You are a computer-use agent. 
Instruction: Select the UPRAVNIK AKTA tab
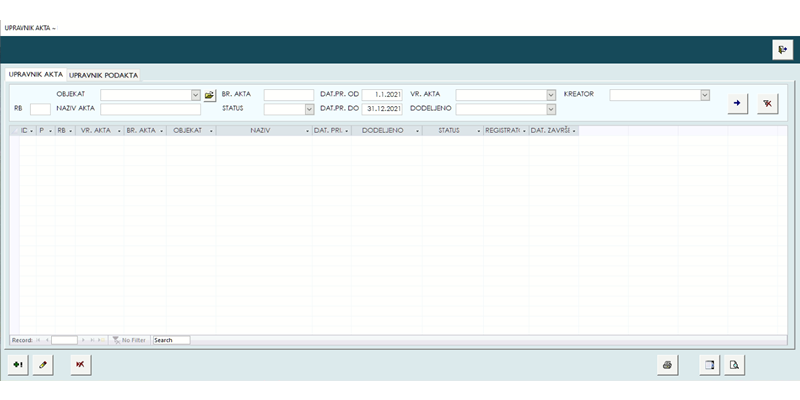(x=35, y=75)
